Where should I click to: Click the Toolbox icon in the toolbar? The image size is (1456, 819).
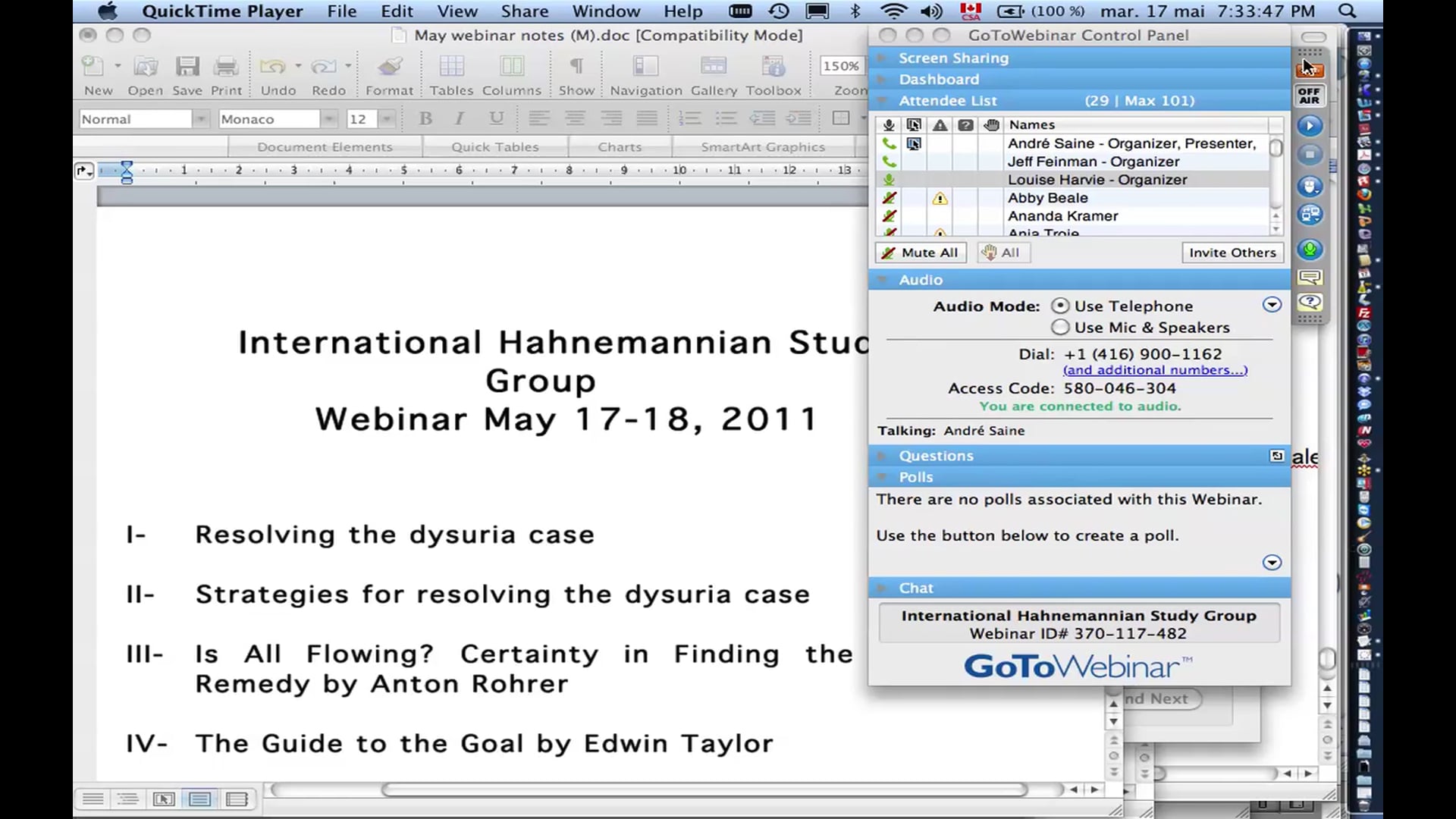[773, 74]
